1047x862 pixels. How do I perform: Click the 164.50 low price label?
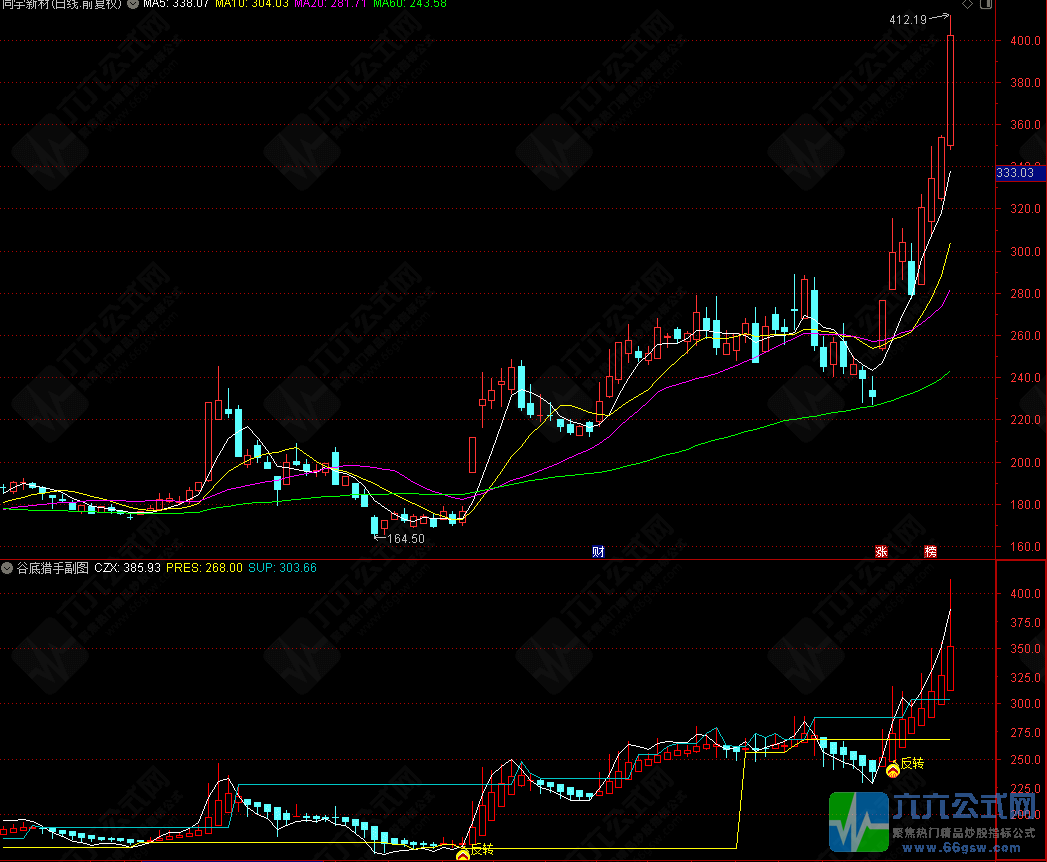pyautogui.click(x=406, y=538)
